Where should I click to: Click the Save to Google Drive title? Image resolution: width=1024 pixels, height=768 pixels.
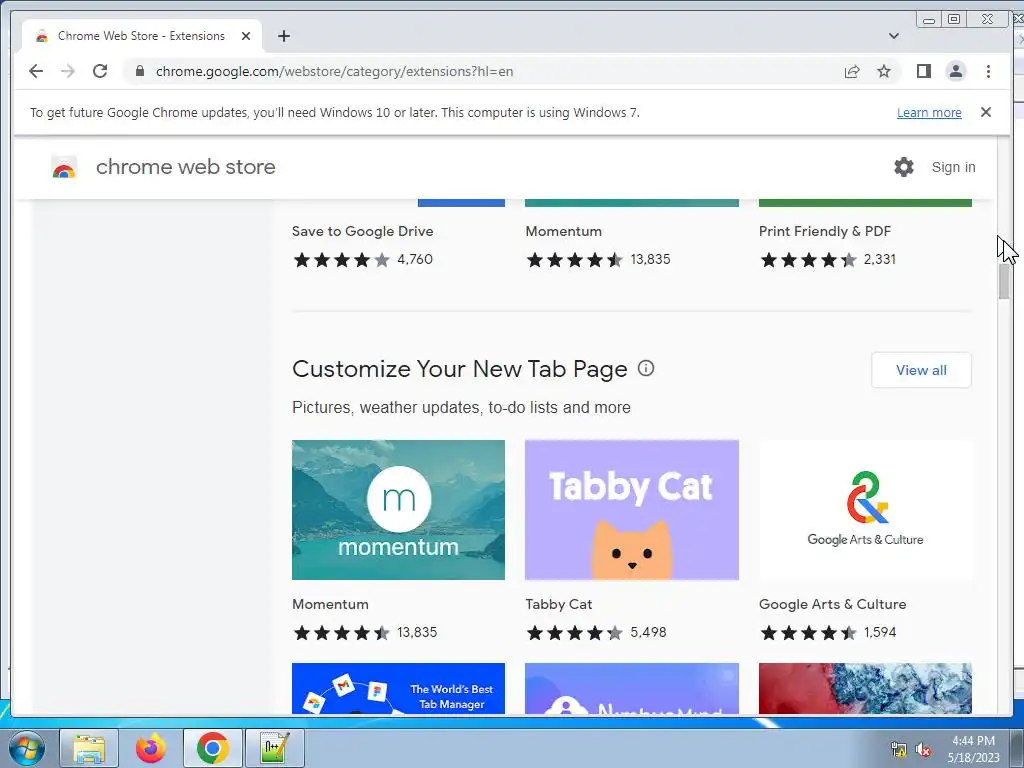point(362,231)
